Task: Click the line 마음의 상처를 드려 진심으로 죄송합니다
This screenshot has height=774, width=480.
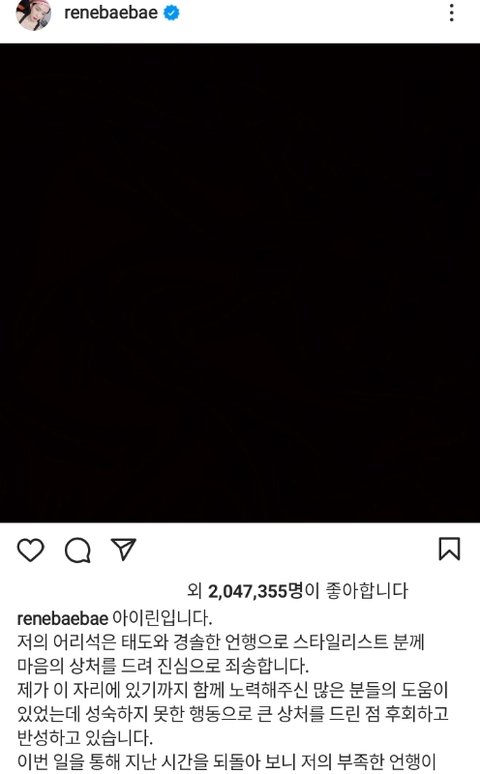Action: point(163,666)
